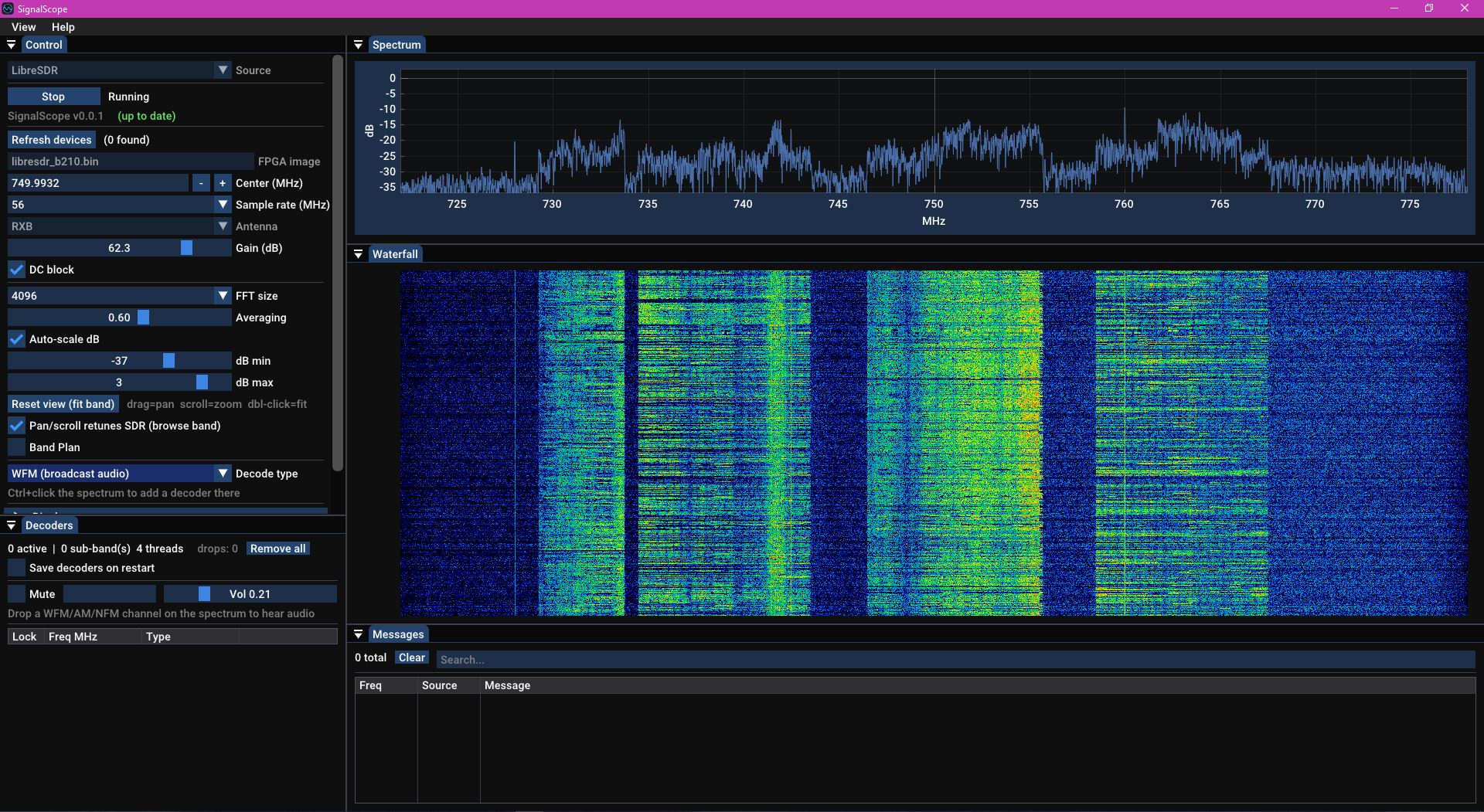This screenshot has height=812, width=1484.
Task: Click Remove all decoders button
Action: (278, 549)
